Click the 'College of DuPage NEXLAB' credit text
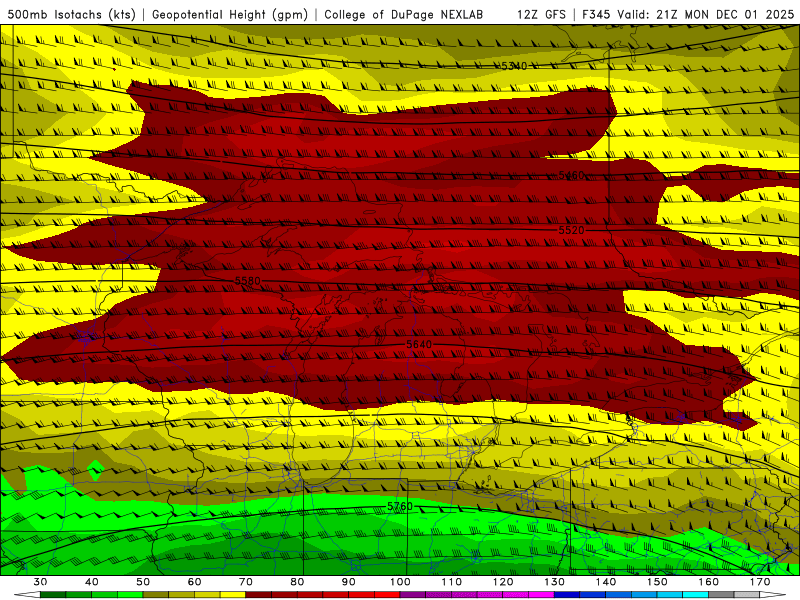Screen dimensions: 800x600 click(404, 15)
